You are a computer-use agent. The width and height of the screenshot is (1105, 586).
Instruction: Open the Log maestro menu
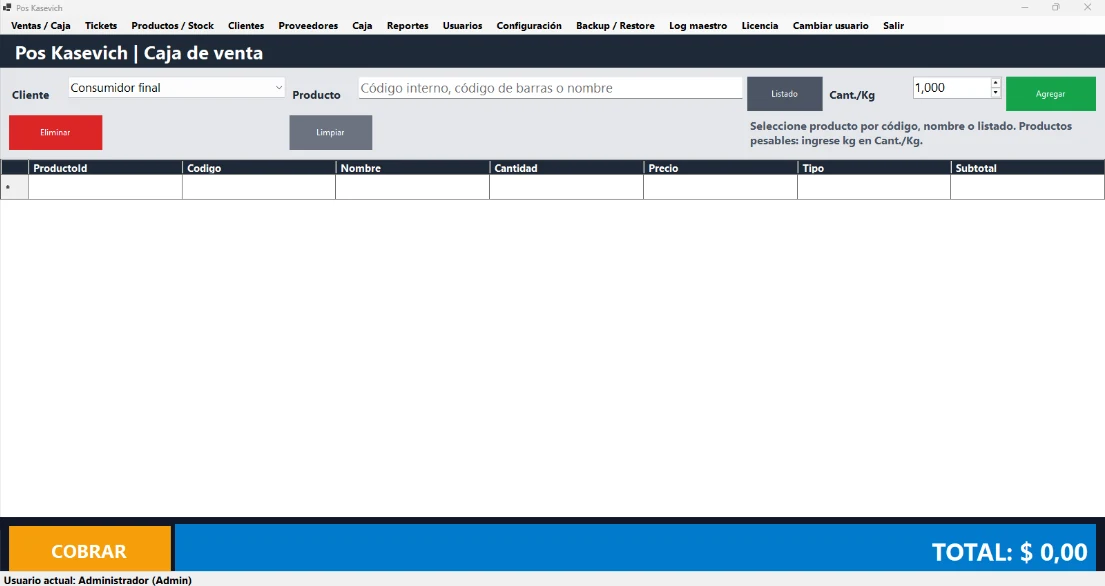[x=698, y=25]
